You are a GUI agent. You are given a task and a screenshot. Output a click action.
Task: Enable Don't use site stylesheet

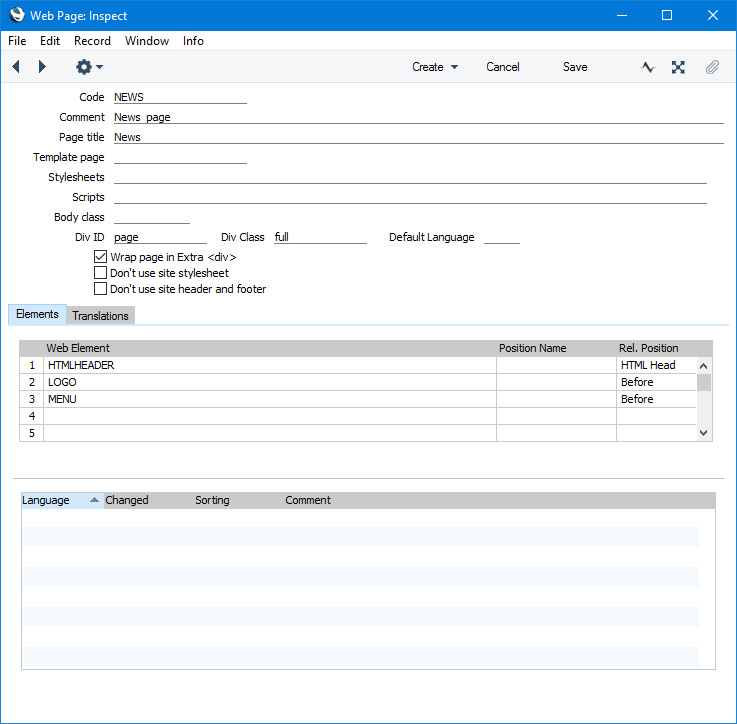coord(100,273)
